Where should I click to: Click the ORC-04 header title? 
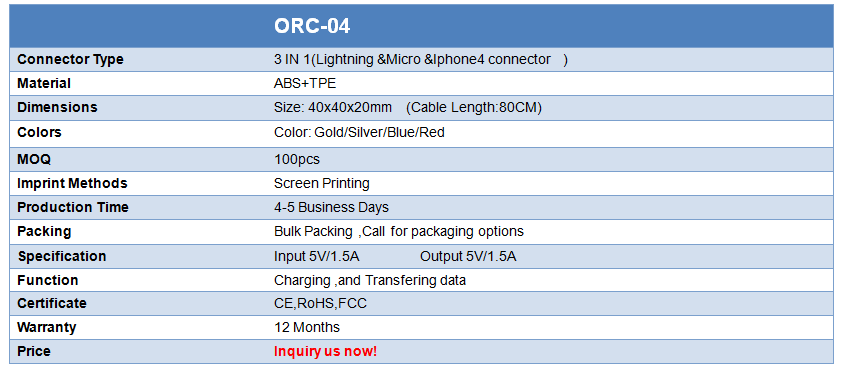point(312,26)
